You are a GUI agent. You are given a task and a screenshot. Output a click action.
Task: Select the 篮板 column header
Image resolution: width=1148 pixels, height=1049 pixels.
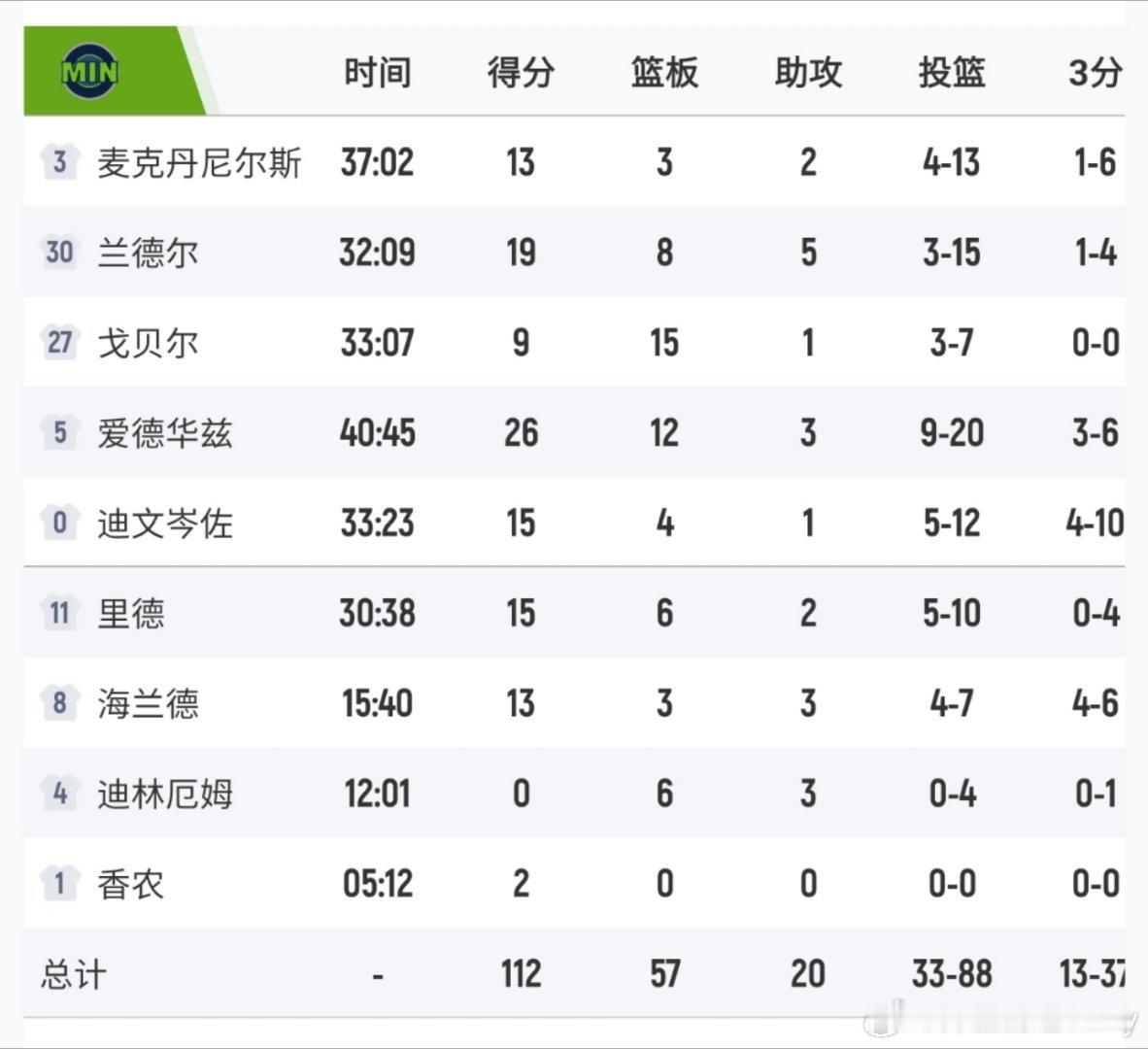pyautogui.click(x=664, y=73)
